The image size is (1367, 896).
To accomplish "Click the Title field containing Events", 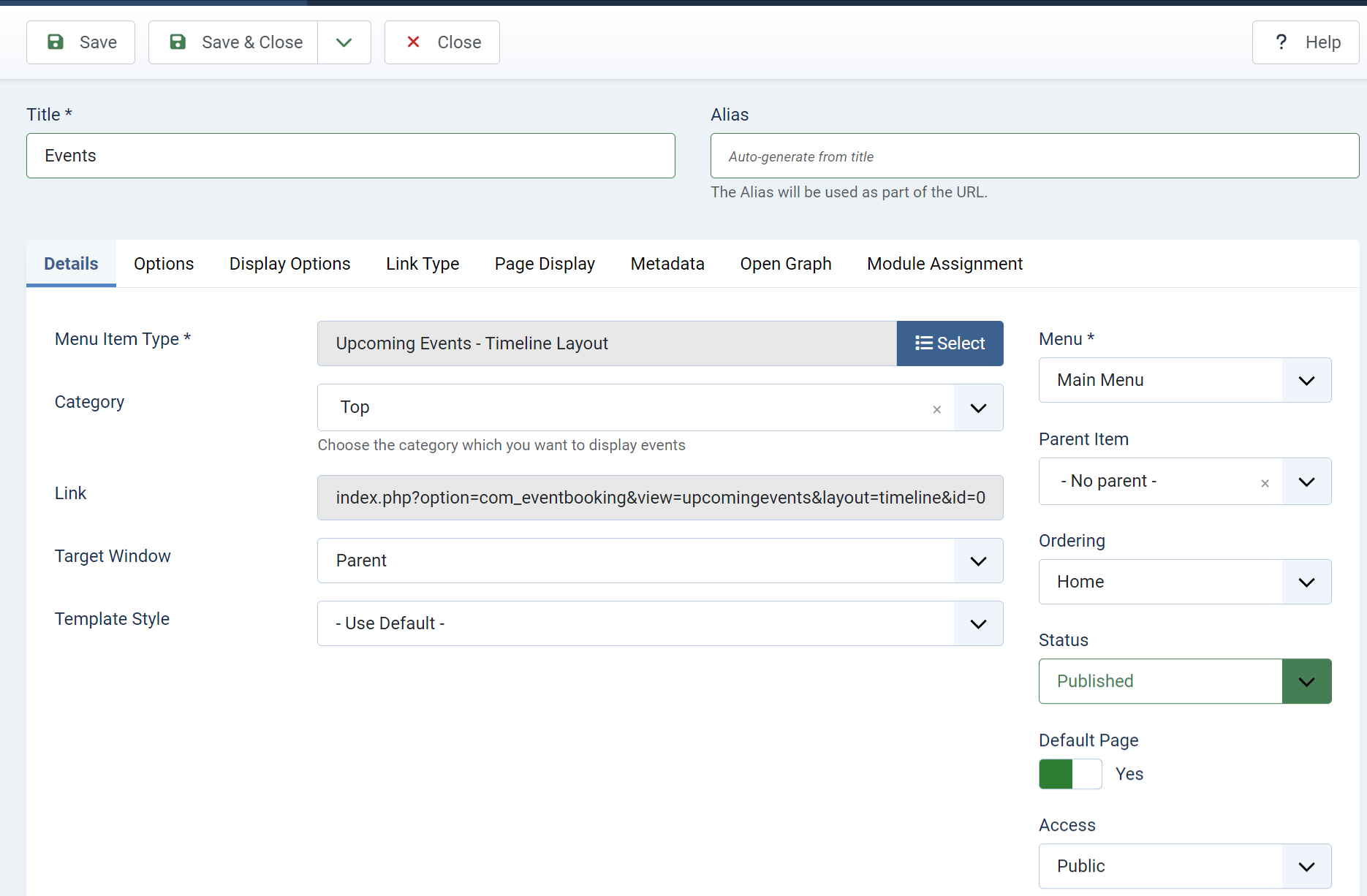I will pyautogui.click(x=351, y=156).
